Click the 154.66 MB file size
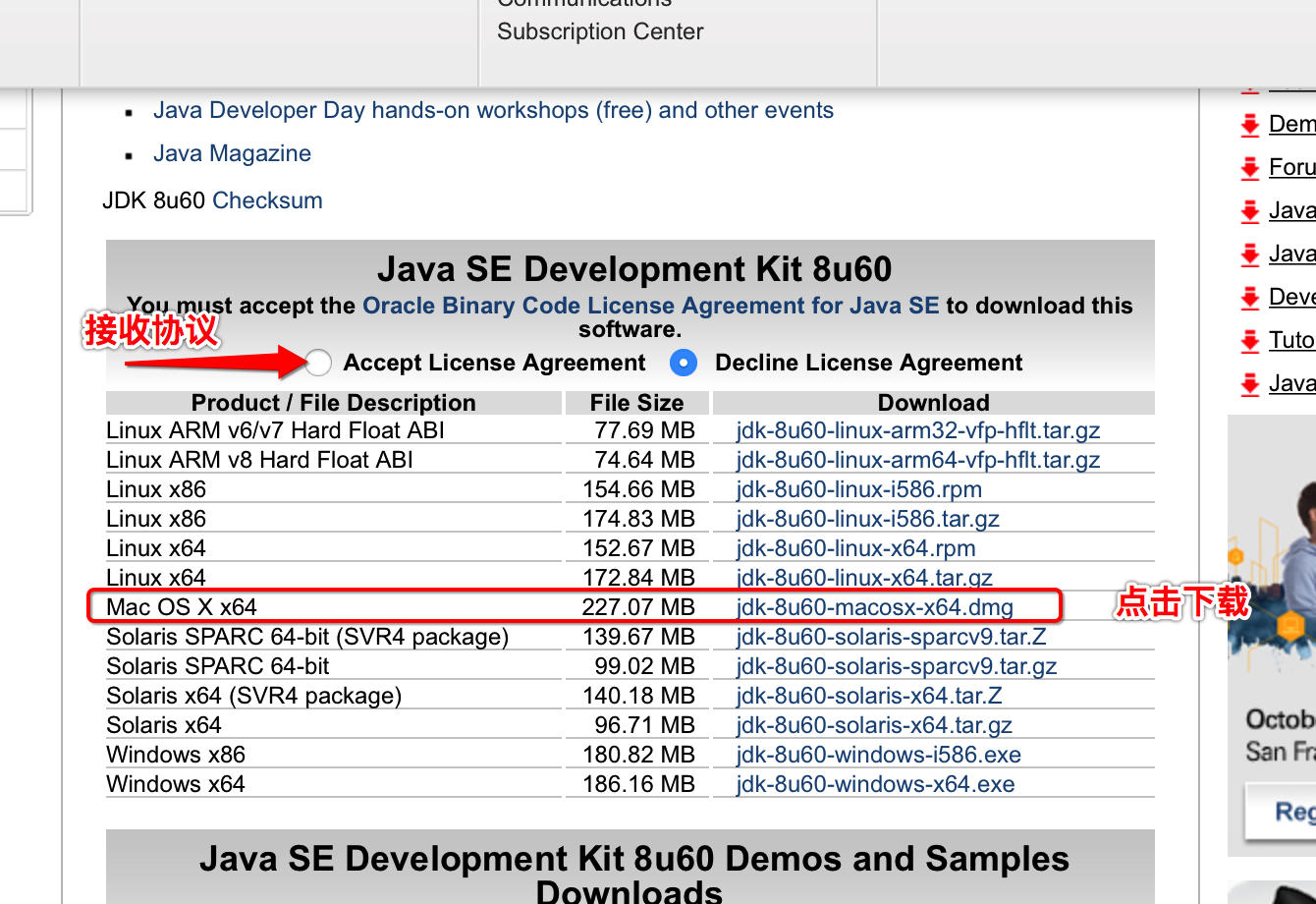Viewport: 1316px width, 904px height. pyautogui.click(x=638, y=489)
